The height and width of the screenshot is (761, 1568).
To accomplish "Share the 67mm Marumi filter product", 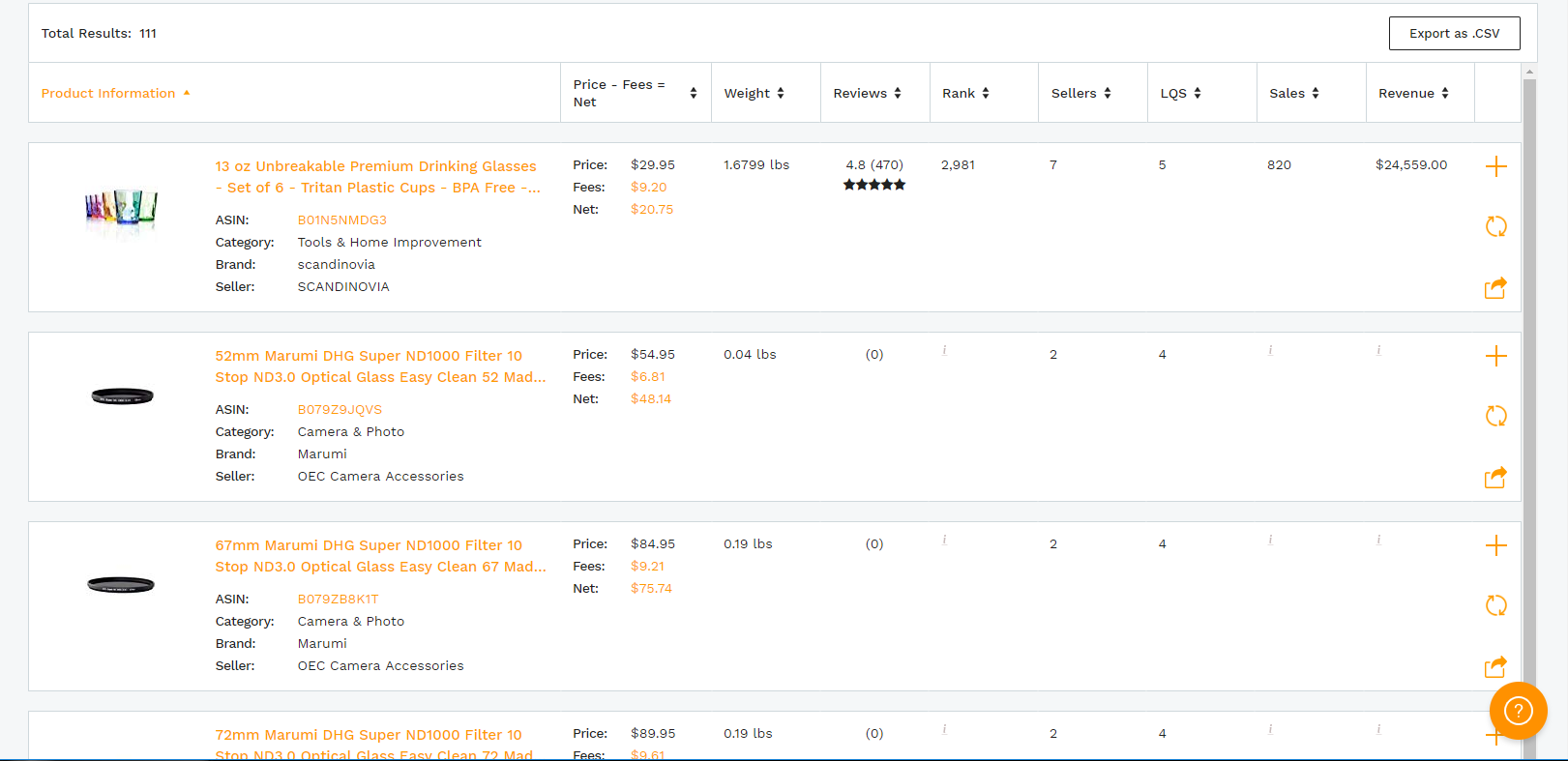I will pos(1495,666).
